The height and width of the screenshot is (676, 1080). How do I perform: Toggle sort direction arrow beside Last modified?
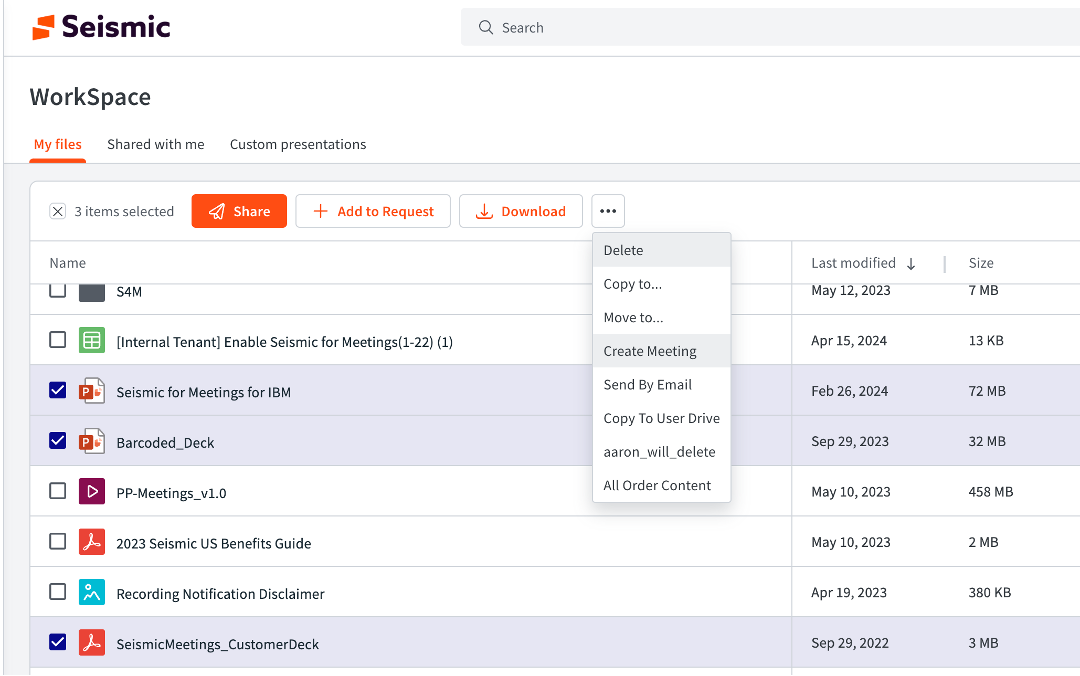point(911,264)
